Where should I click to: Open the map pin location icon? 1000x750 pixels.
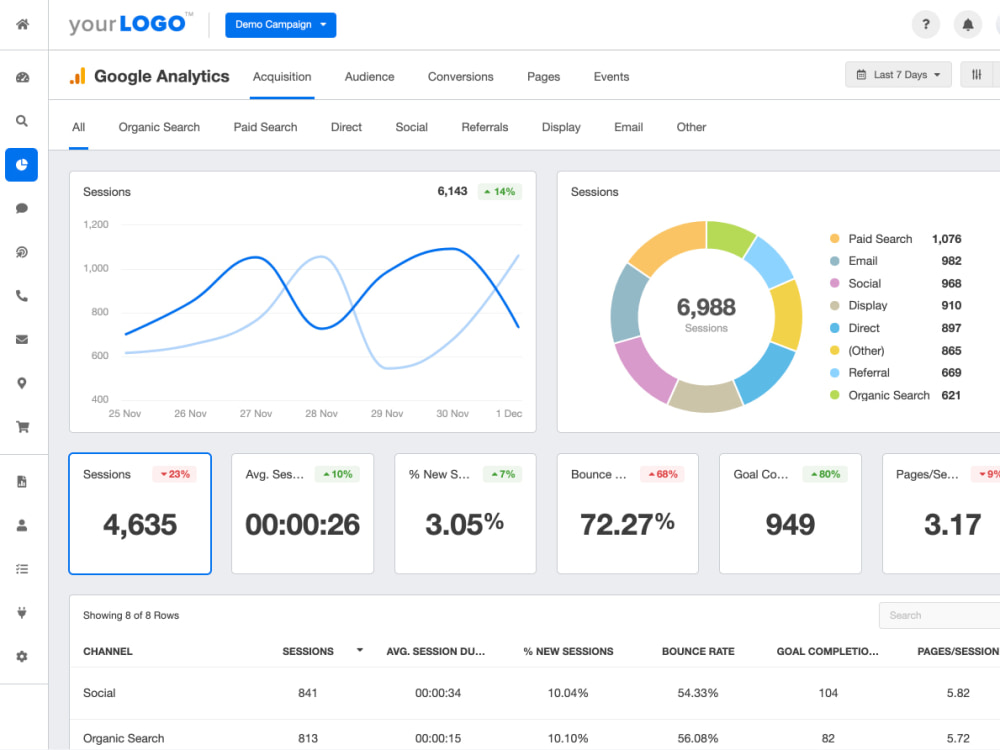[x=22, y=383]
